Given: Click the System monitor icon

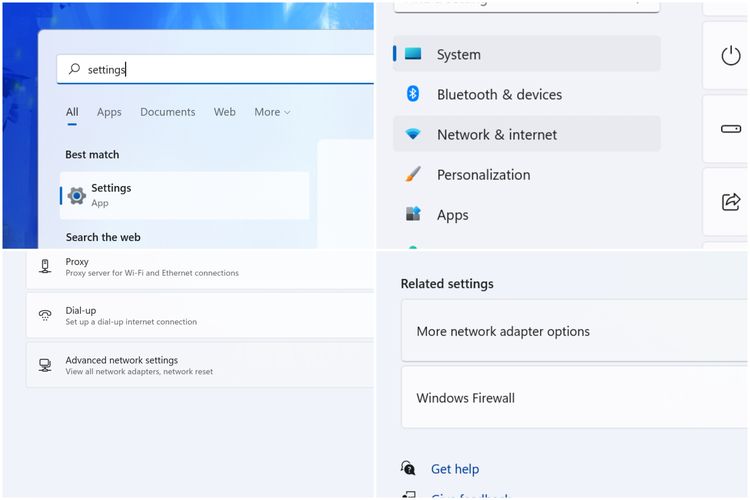Looking at the screenshot, I should pyautogui.click(x=413, y=54).
